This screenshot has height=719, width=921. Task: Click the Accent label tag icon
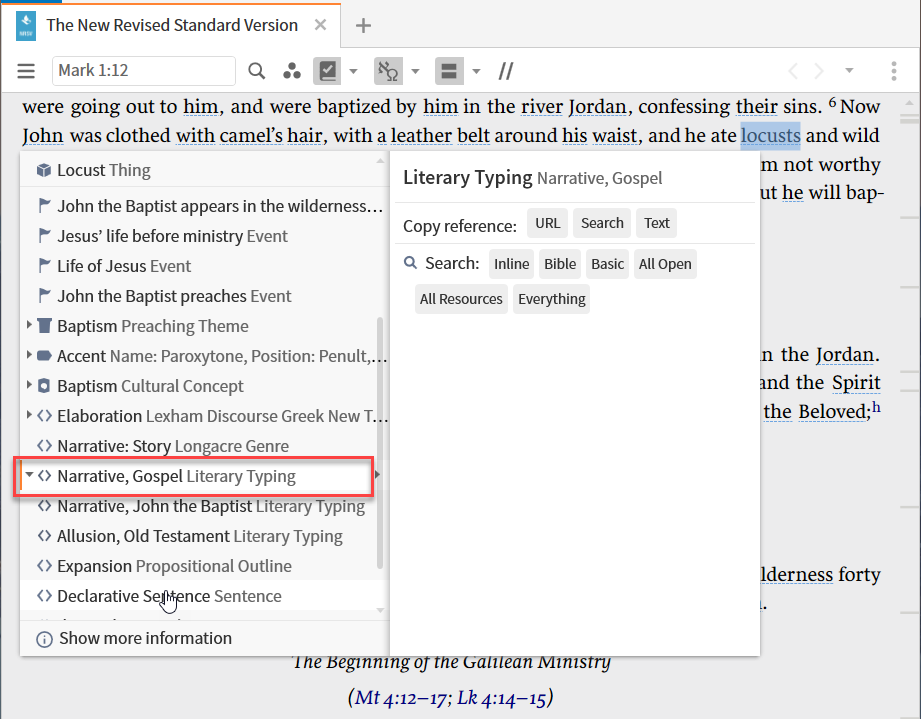pos(44,355)
